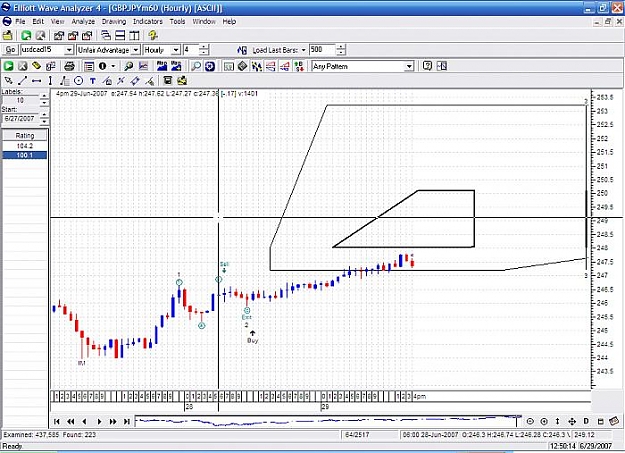
Task: Print the chart using printer icon
Action: [69, 66]
